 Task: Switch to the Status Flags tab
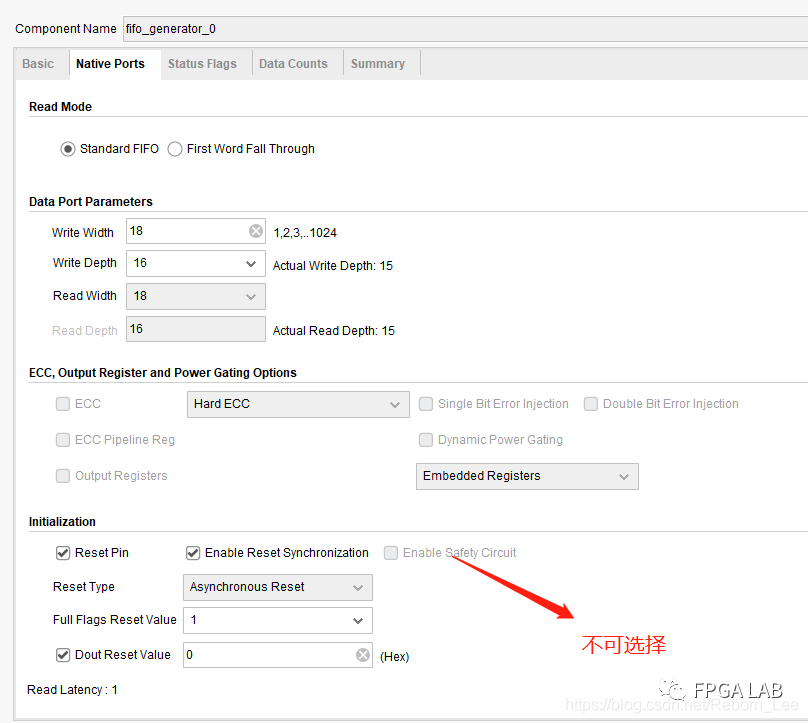pyautogui.click(x=202, y=64)
